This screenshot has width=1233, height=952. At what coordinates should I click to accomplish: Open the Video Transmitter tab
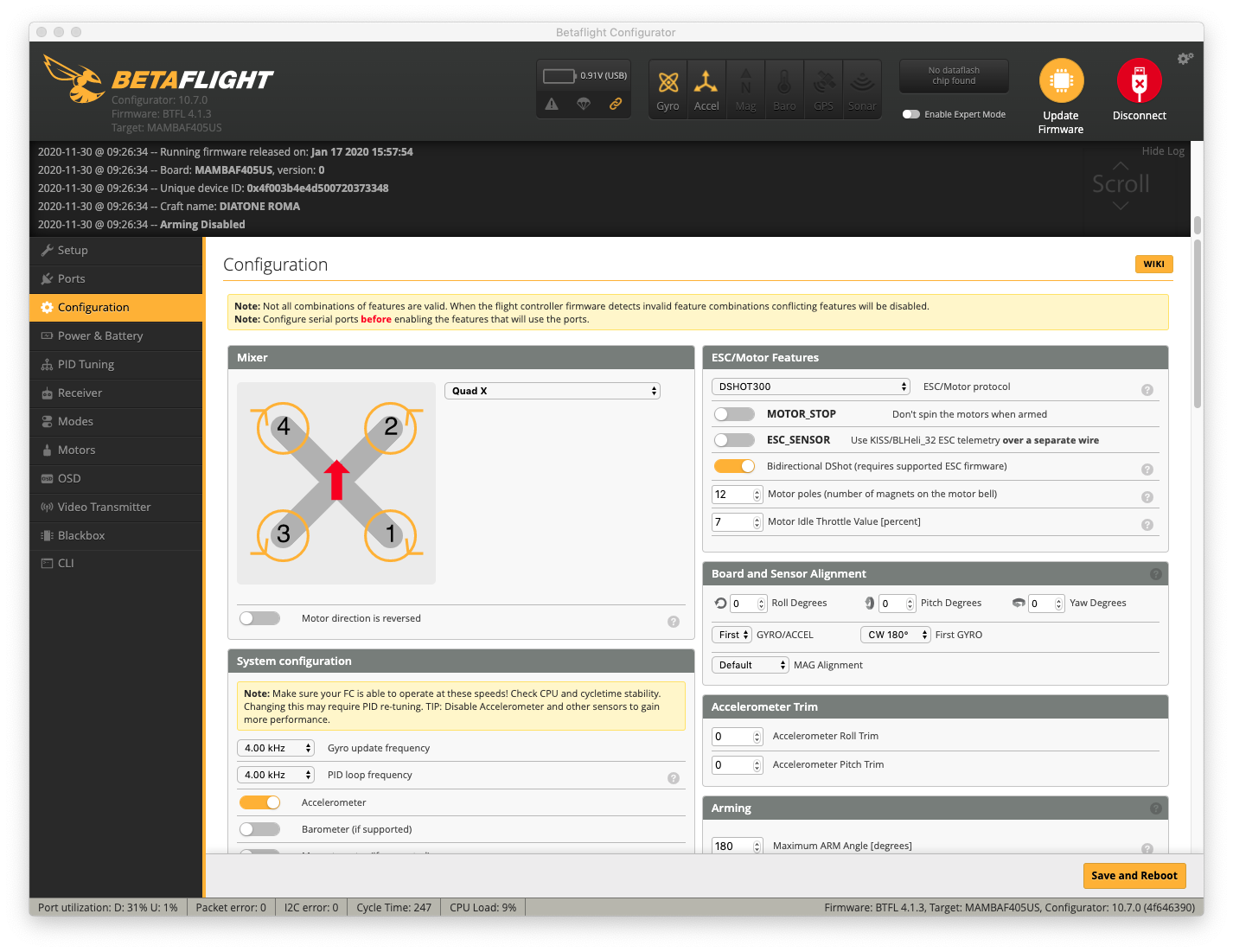[x=116, y=507]
